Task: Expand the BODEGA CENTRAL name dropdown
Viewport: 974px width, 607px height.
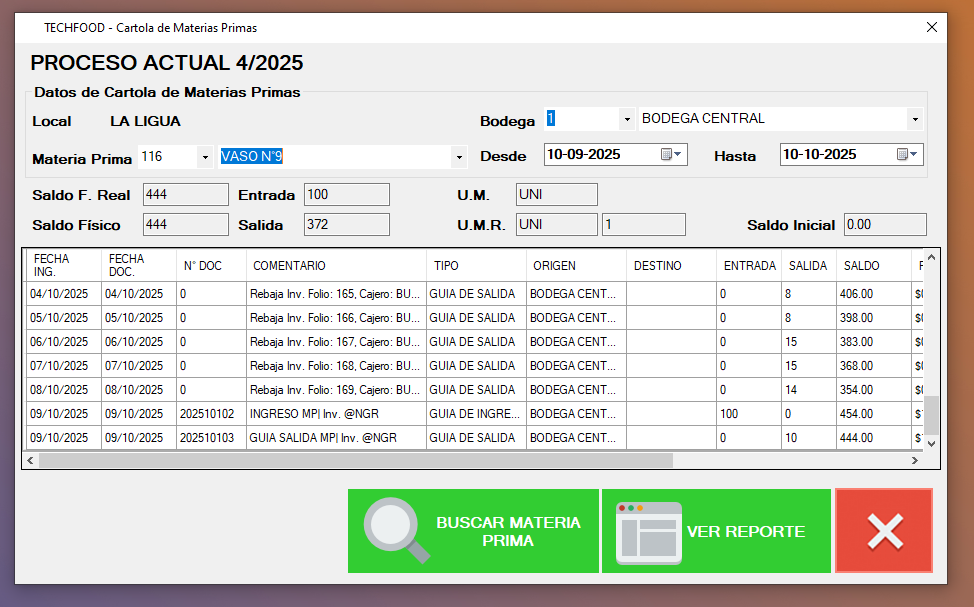Action: (914, 119)
